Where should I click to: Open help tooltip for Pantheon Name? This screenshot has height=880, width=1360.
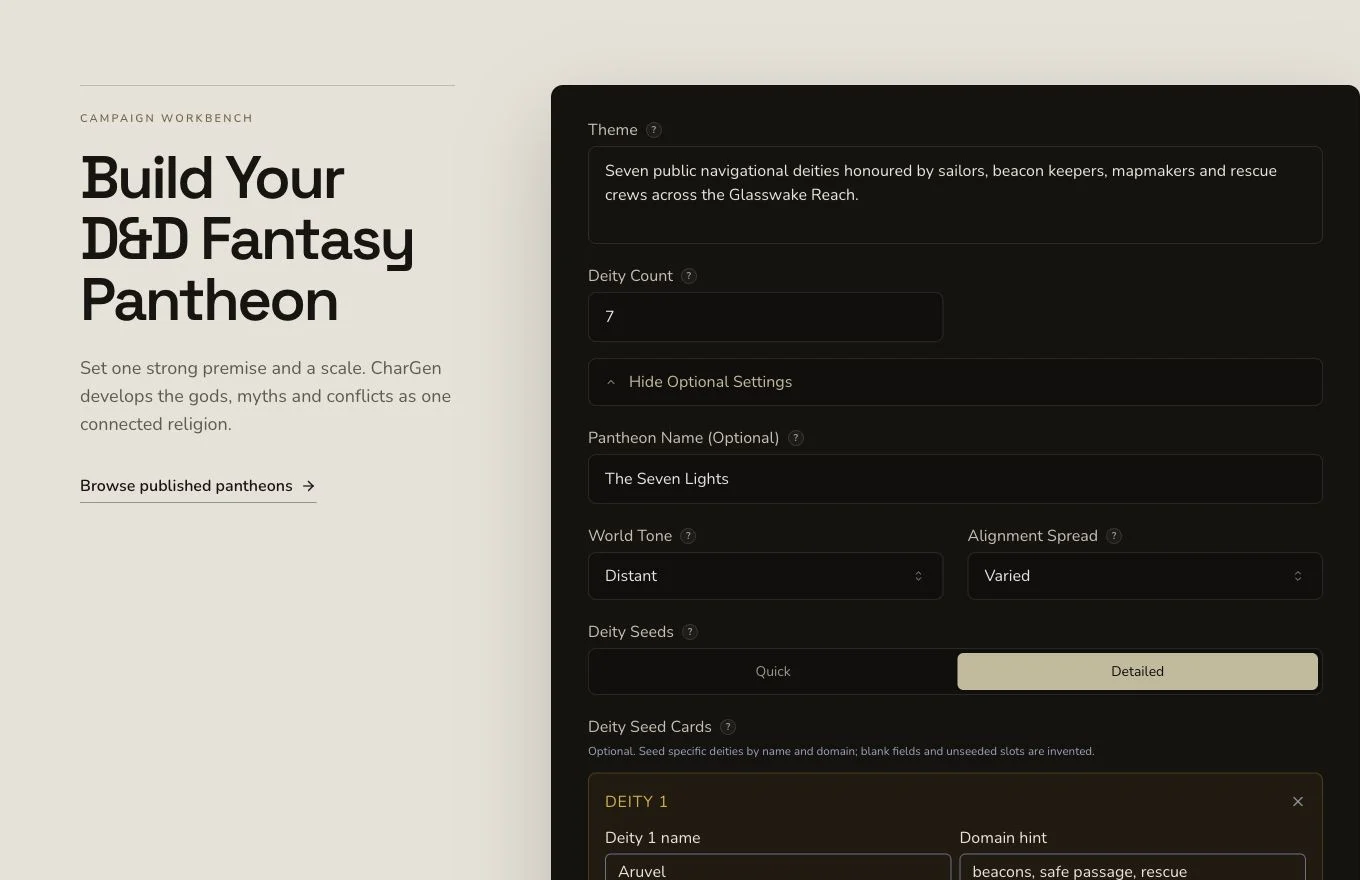point(796,438)
